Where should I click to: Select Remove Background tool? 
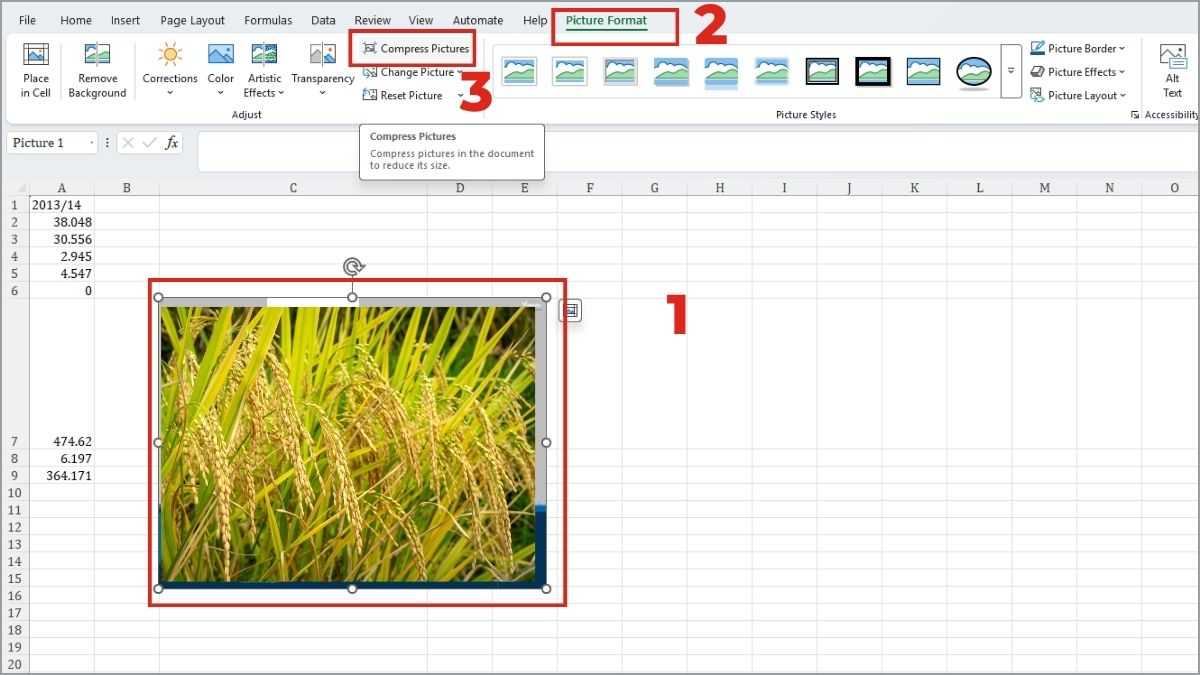click(97, 70)
